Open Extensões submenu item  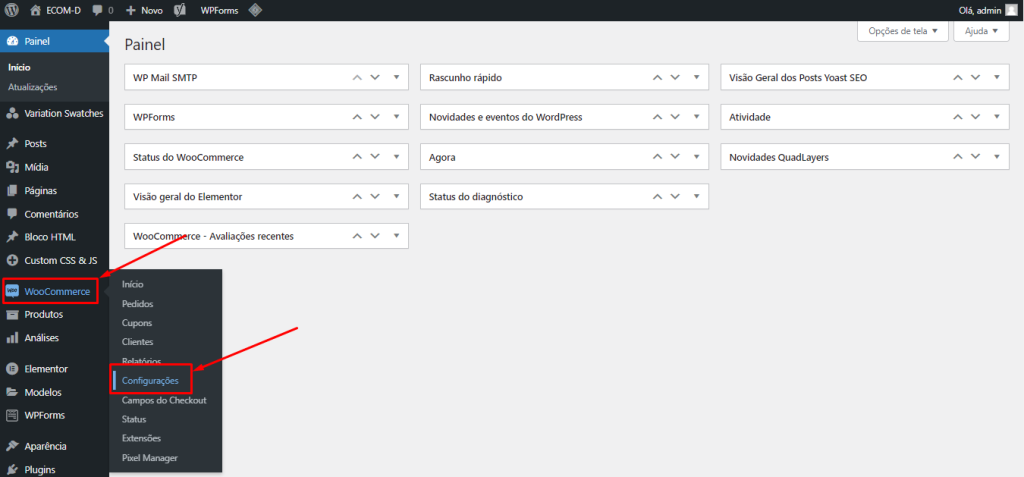coord(142,438)
